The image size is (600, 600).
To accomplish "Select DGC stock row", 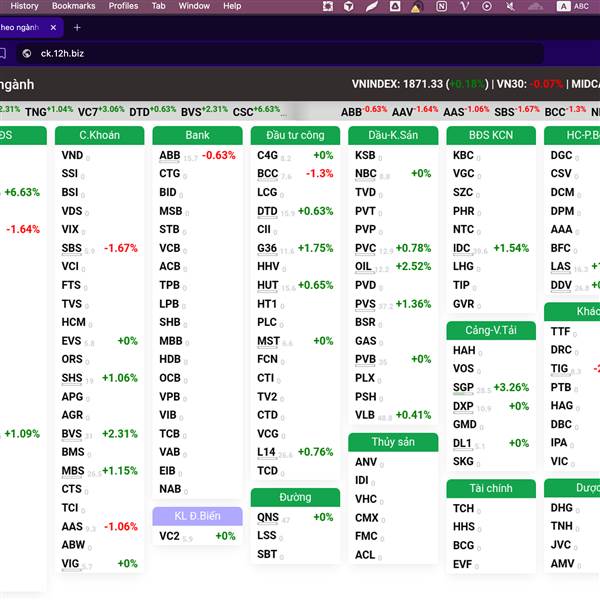I will click(x=574, y=155).
